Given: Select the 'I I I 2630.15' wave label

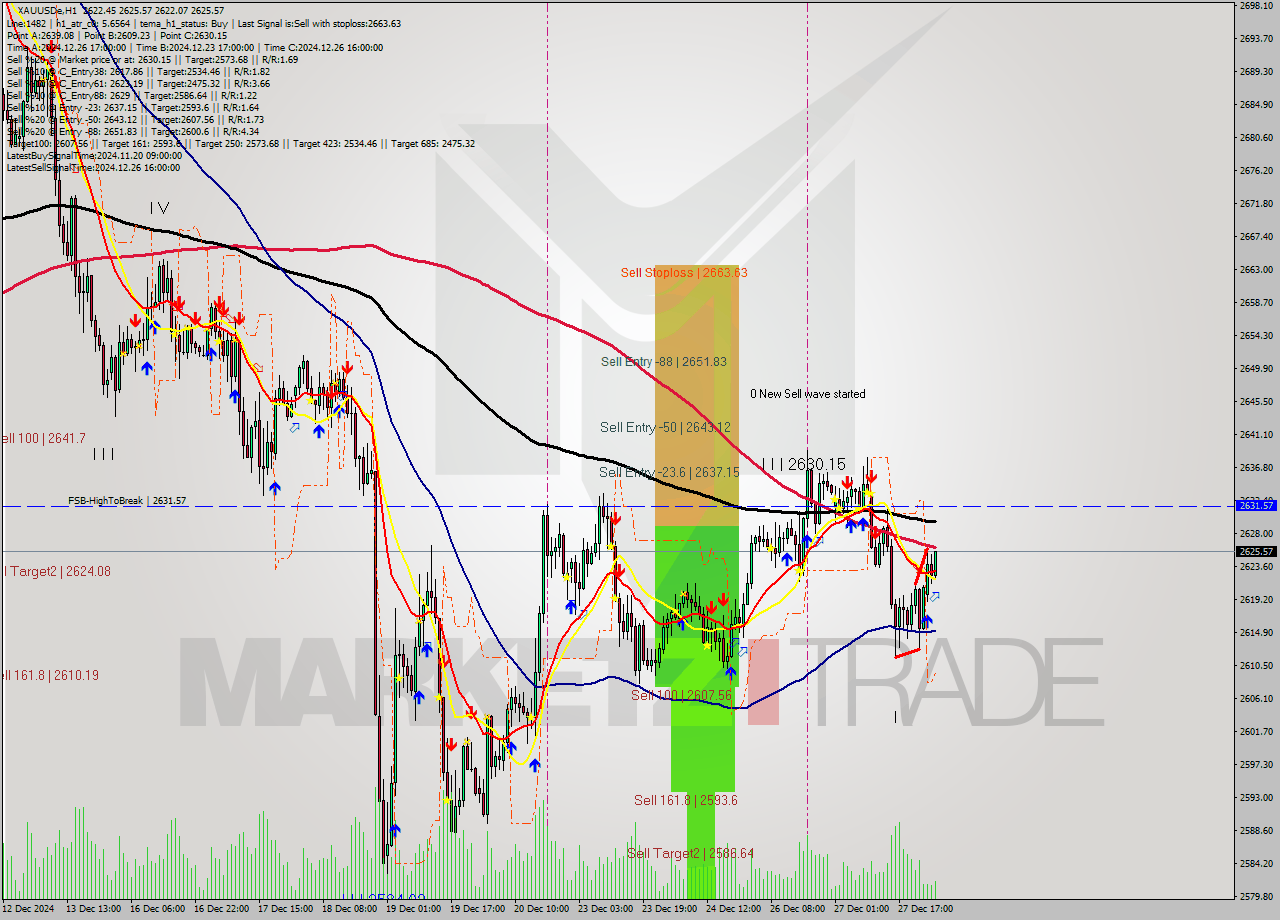Looking at the screenshot, I should (803, 464).
